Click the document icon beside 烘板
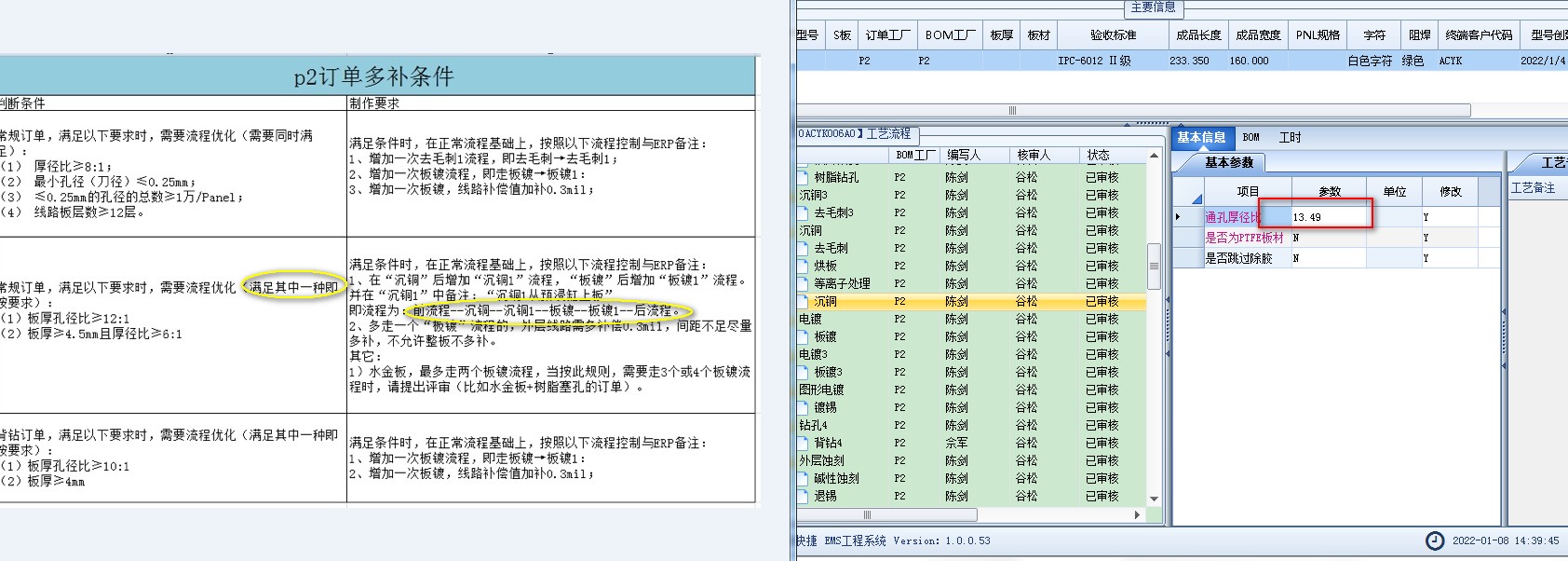 [x=804, y=266]
